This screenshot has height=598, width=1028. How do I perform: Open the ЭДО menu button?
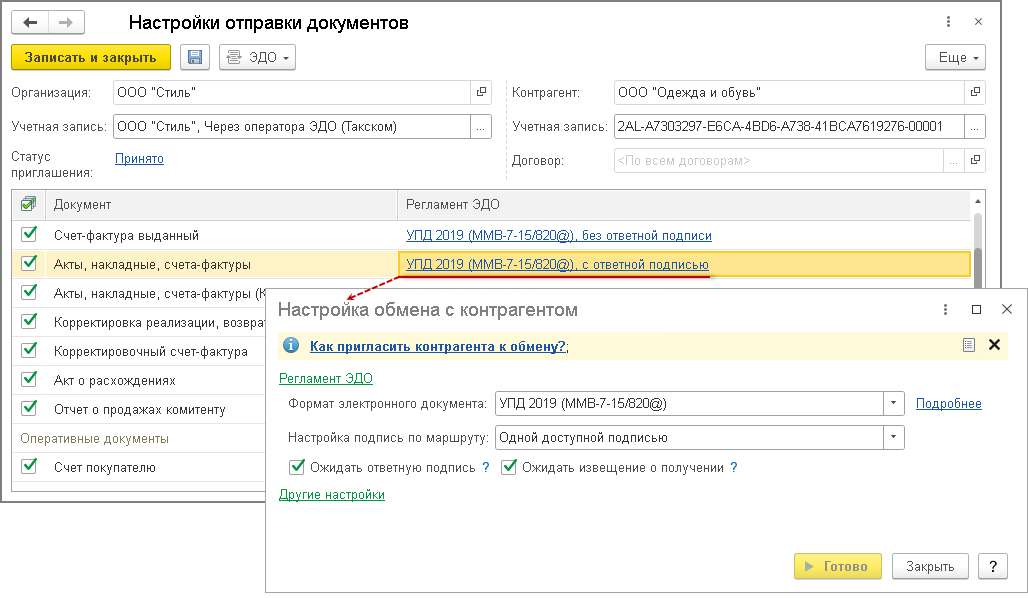(258, 58)
